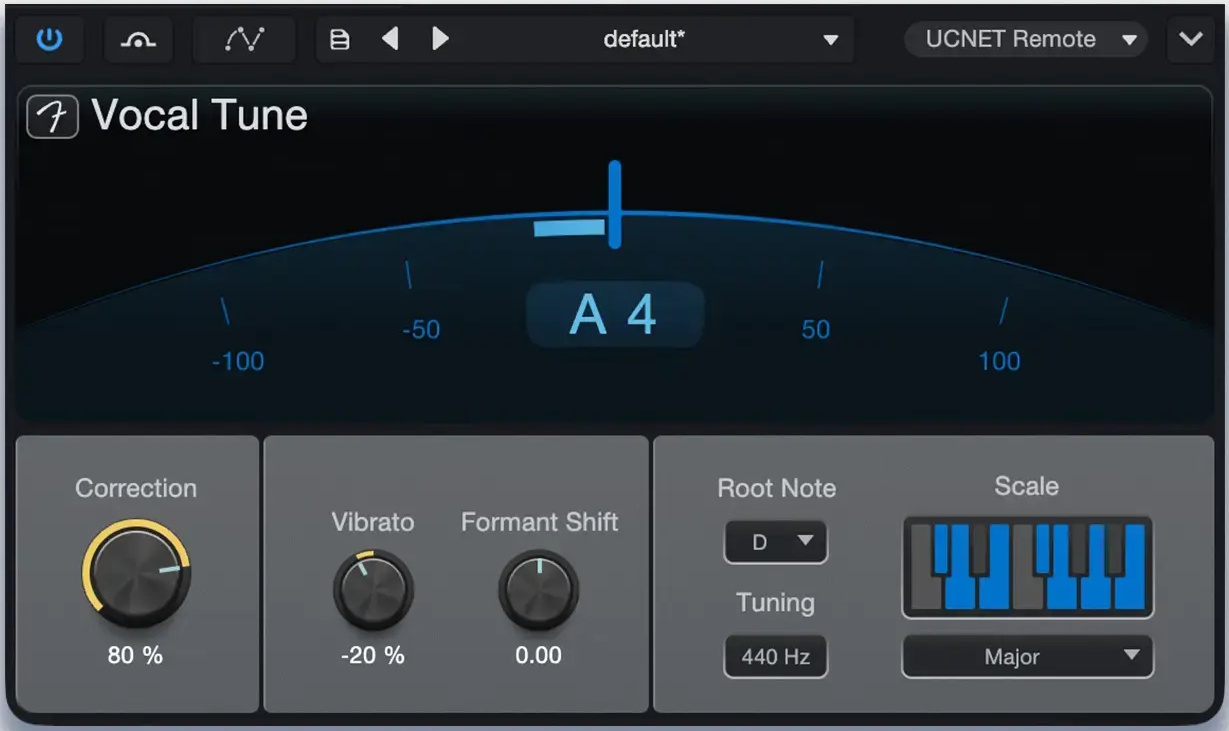Image resolution: width=1229 pixels, height=731 pixels.
Task: Click the A 4 note display
Action: [x=615, y=315]
